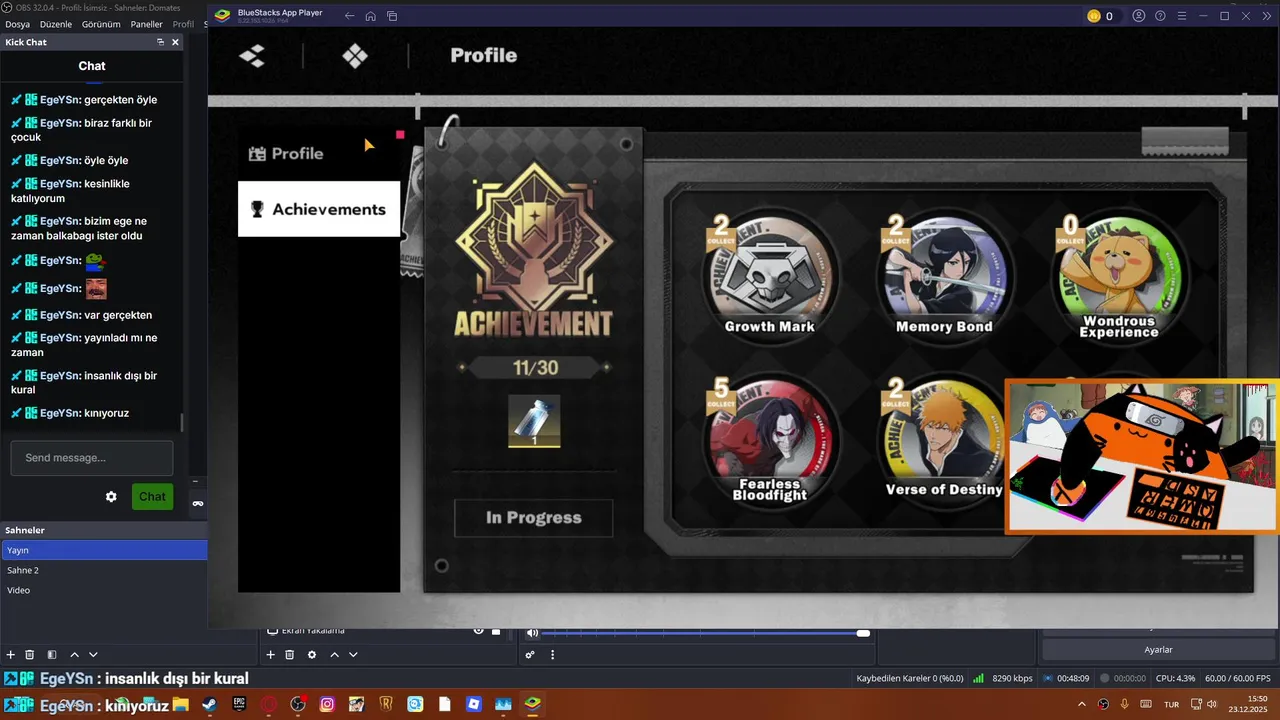Open BlueStacks hamburger menu
The height and width of the screenshot is (720, 1280).
click(x=1181, y=16)
